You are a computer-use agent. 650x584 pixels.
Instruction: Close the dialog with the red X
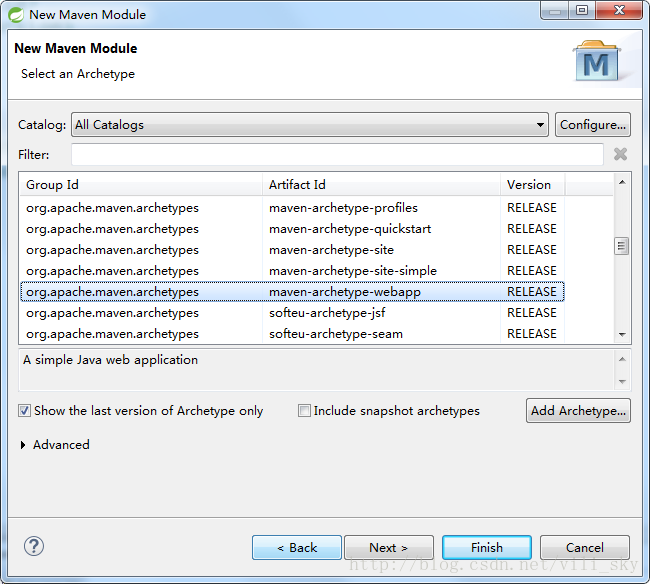point(619,10)
